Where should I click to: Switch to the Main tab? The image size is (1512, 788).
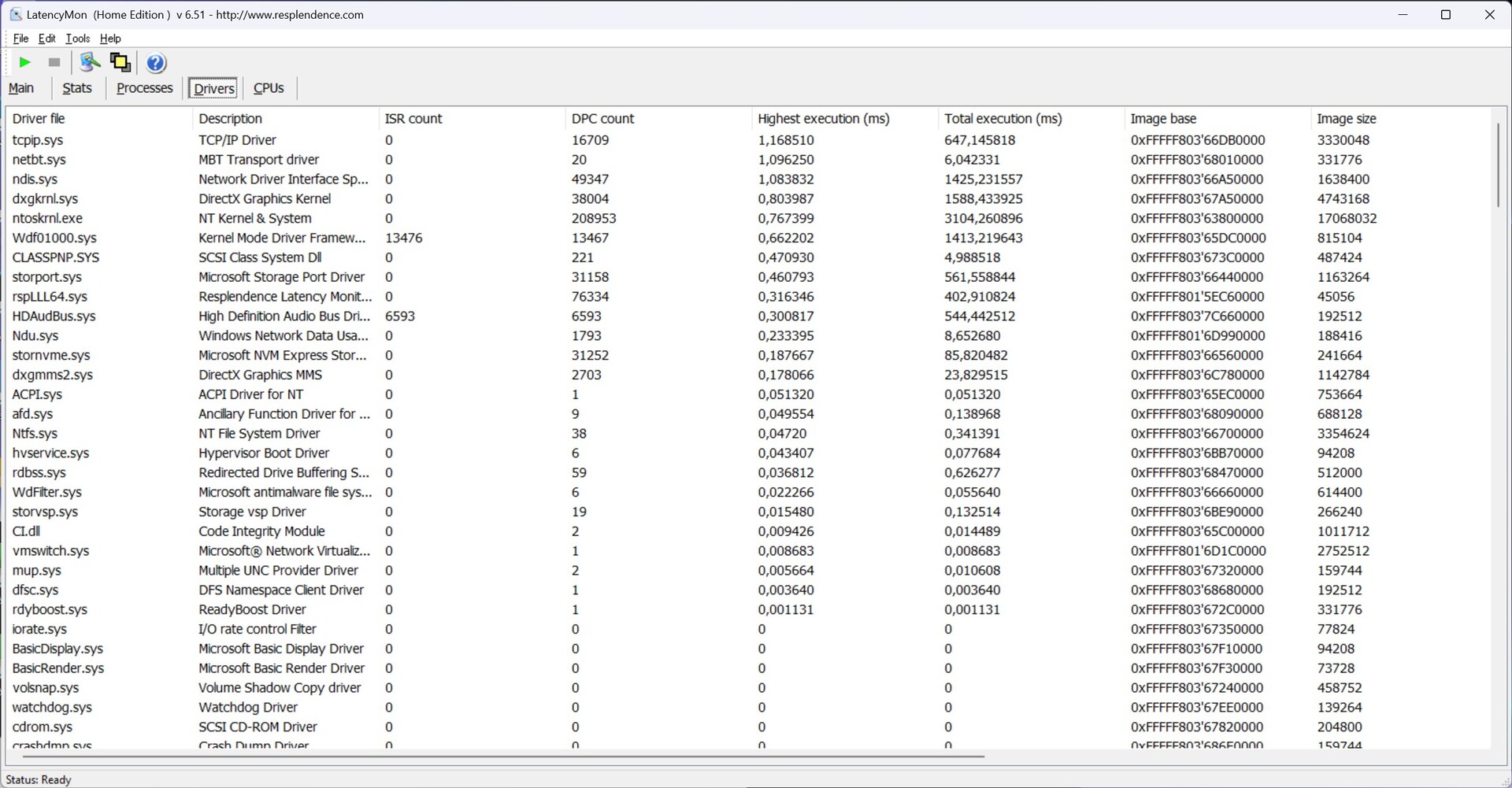21,88
